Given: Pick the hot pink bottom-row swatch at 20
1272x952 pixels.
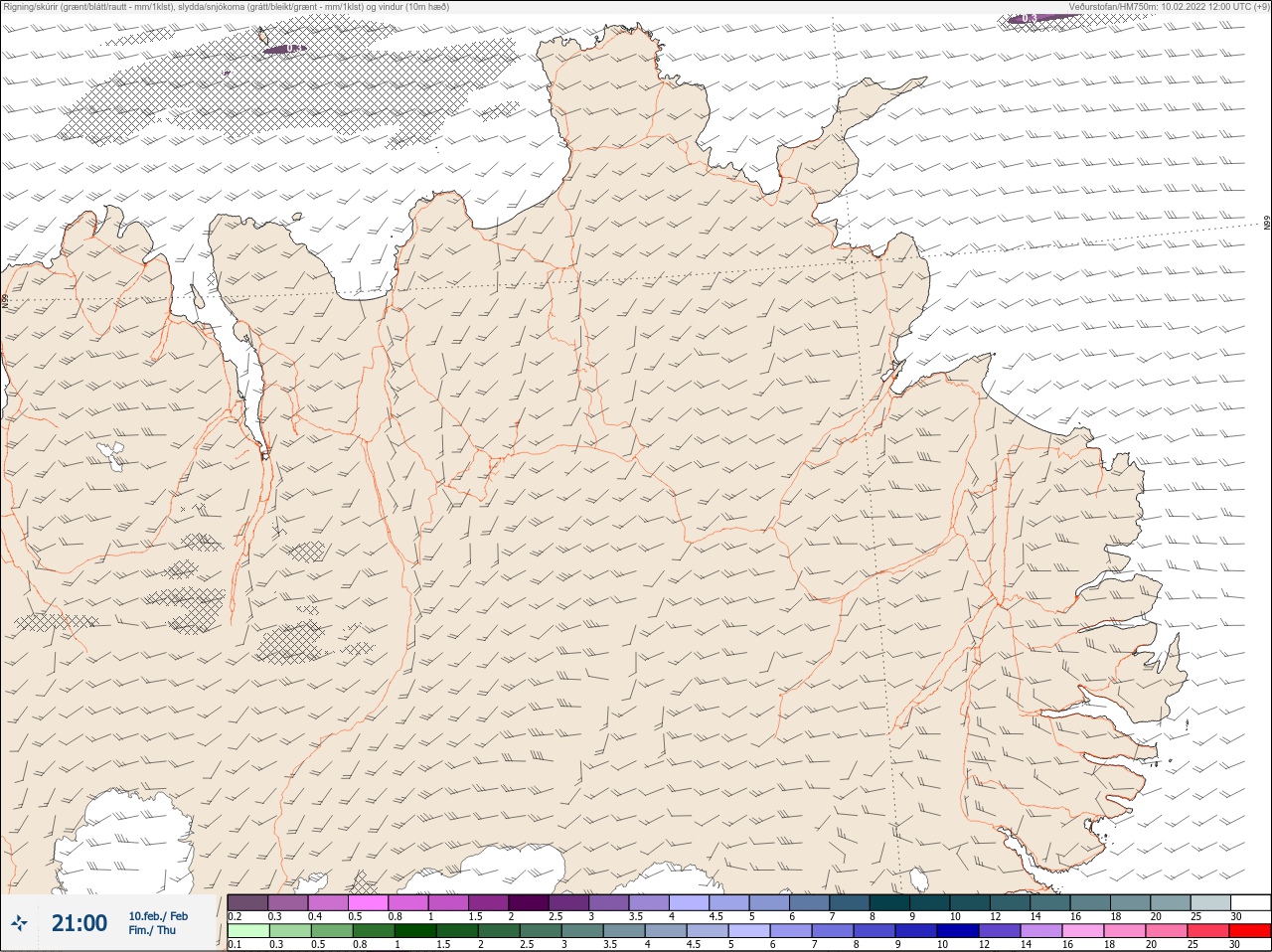Looking at the screenshot, I should 1166,931.
